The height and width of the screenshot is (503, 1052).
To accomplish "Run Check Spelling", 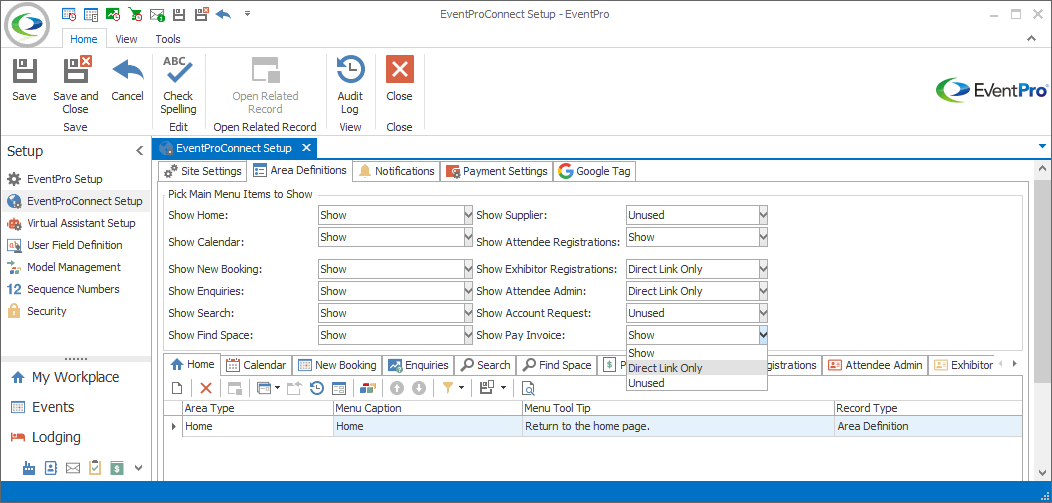I will coord(178,85).
